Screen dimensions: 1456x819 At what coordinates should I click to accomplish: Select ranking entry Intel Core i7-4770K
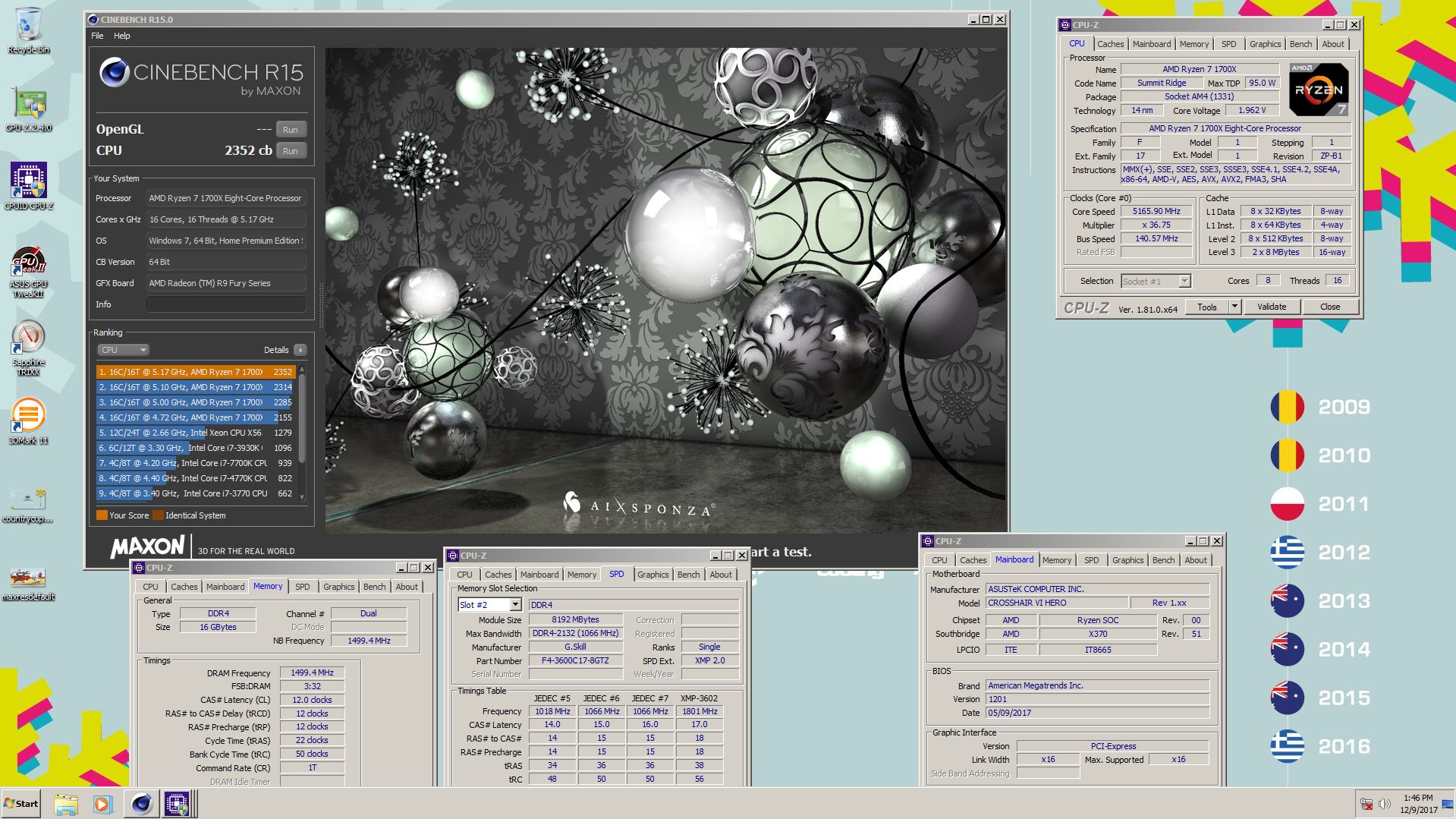pyautogui.click(x=195, y=478)
